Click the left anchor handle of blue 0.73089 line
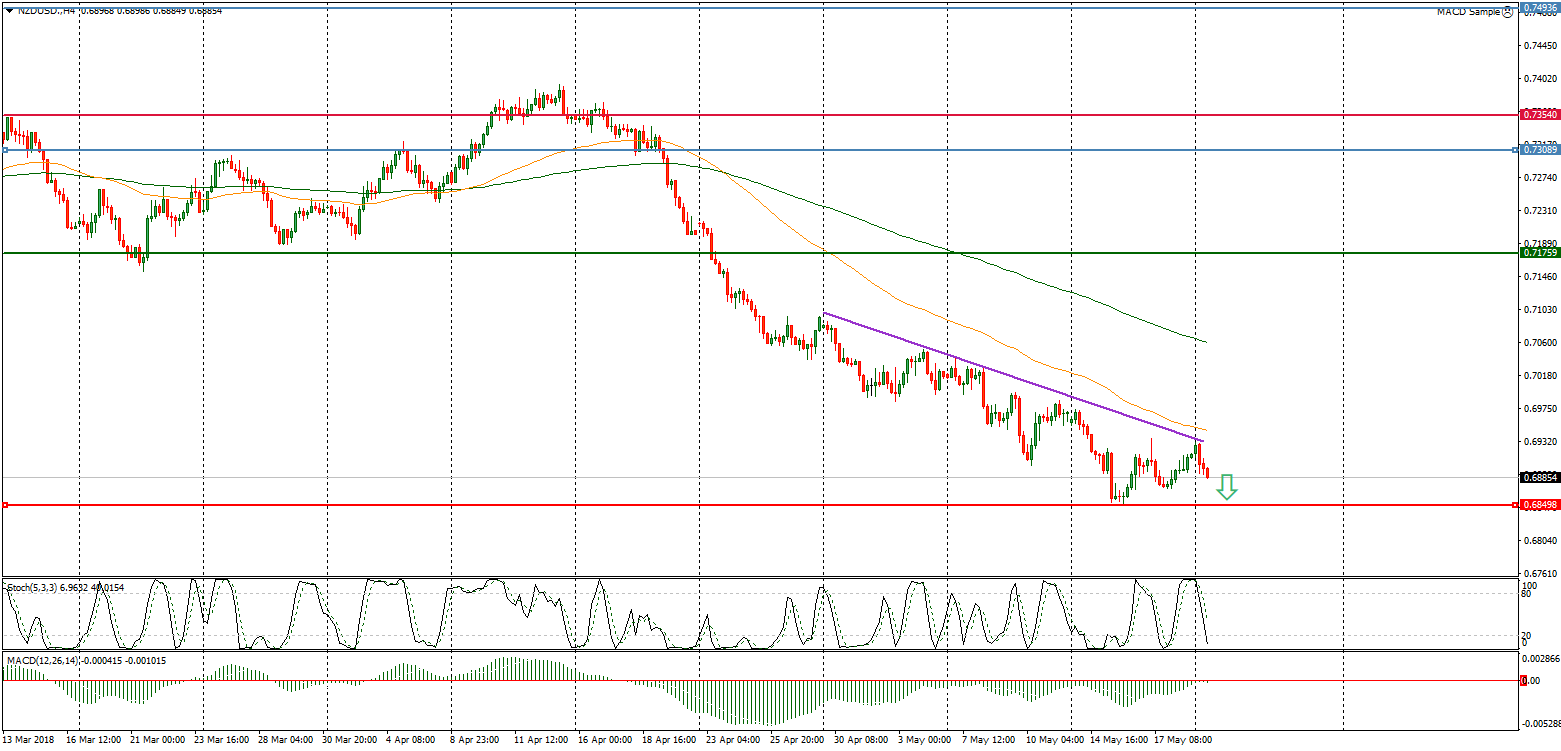Image resolution: width=1561 pixels, height=751 pixels. [x=5, y=150]
